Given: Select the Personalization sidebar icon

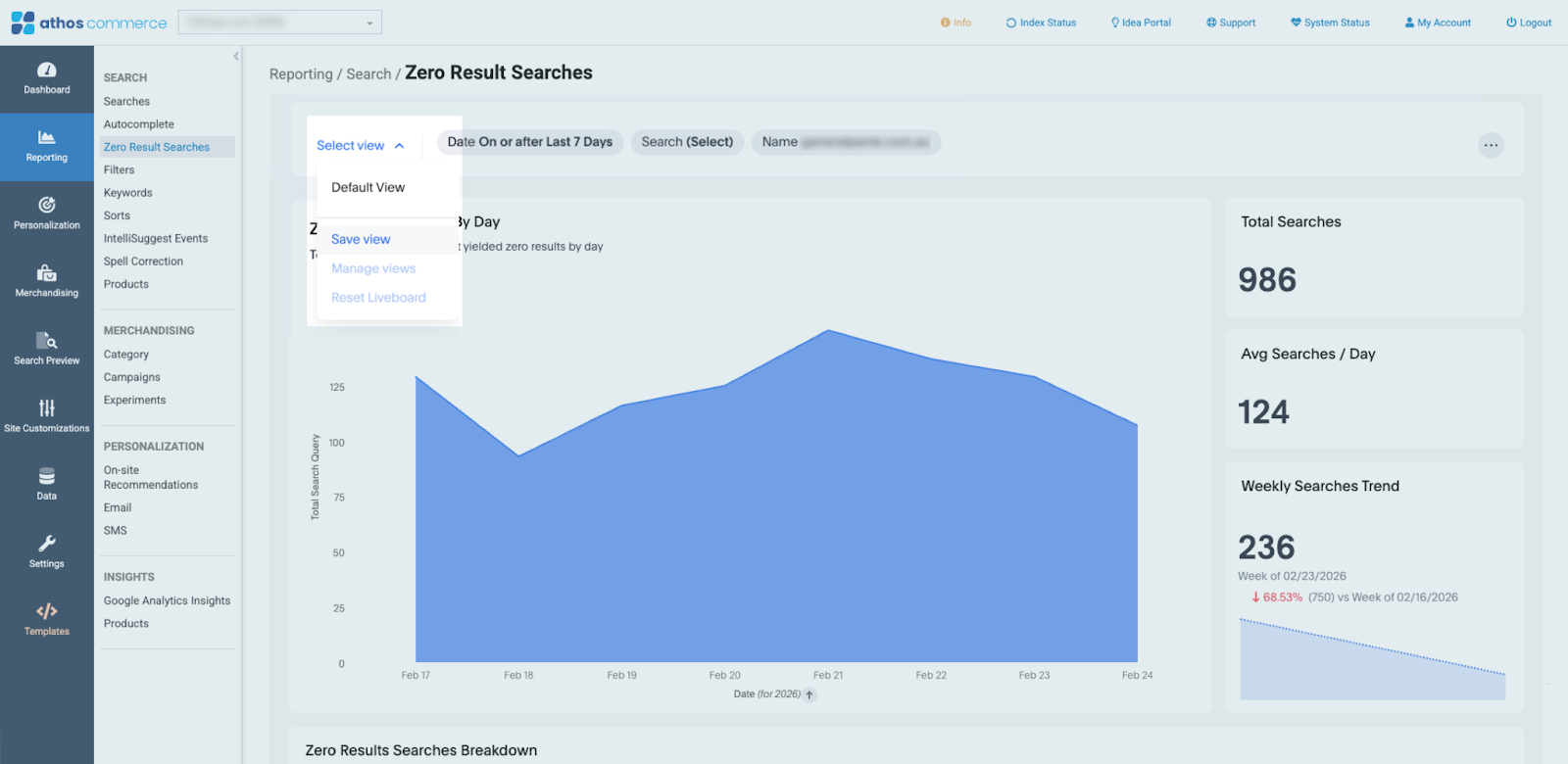Looking at the screenshot, I should 47,213.
